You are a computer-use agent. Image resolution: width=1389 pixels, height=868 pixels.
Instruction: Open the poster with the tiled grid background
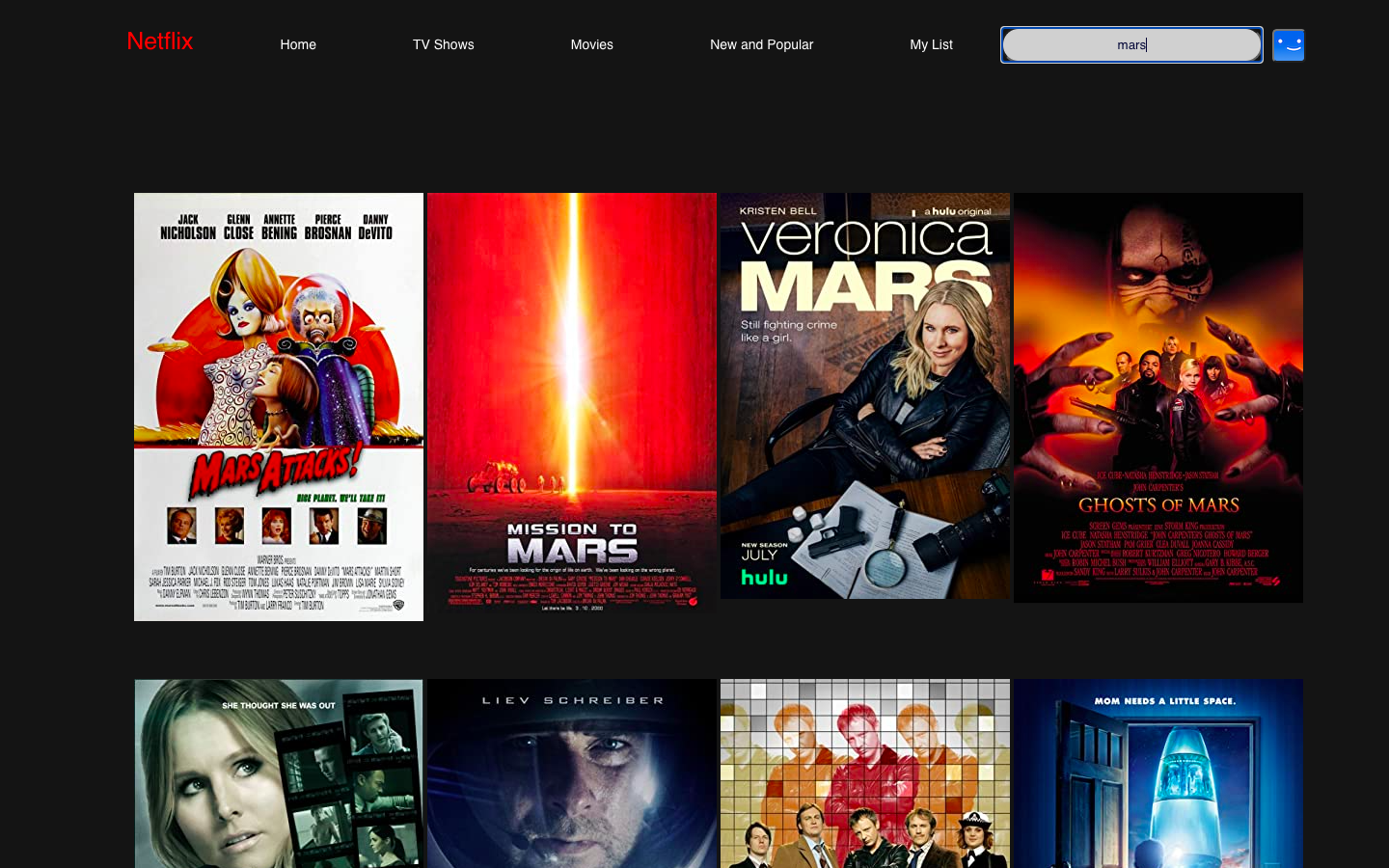(865, 773)
